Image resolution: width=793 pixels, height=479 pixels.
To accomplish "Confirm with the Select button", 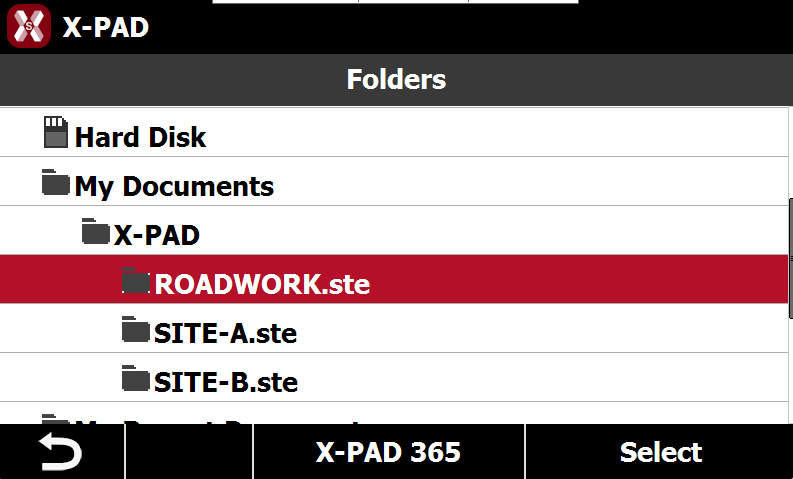I will [x=659, y=452].
